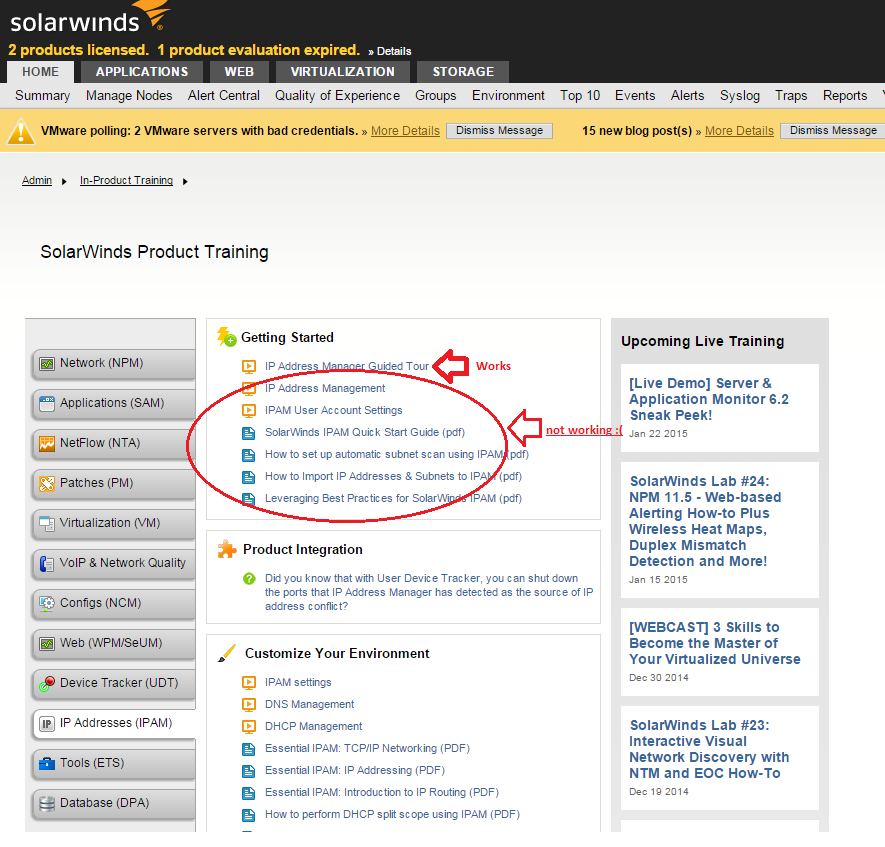Open IP Address Manager Guided Tour link

pyautogui.click(x=347, y=367)
